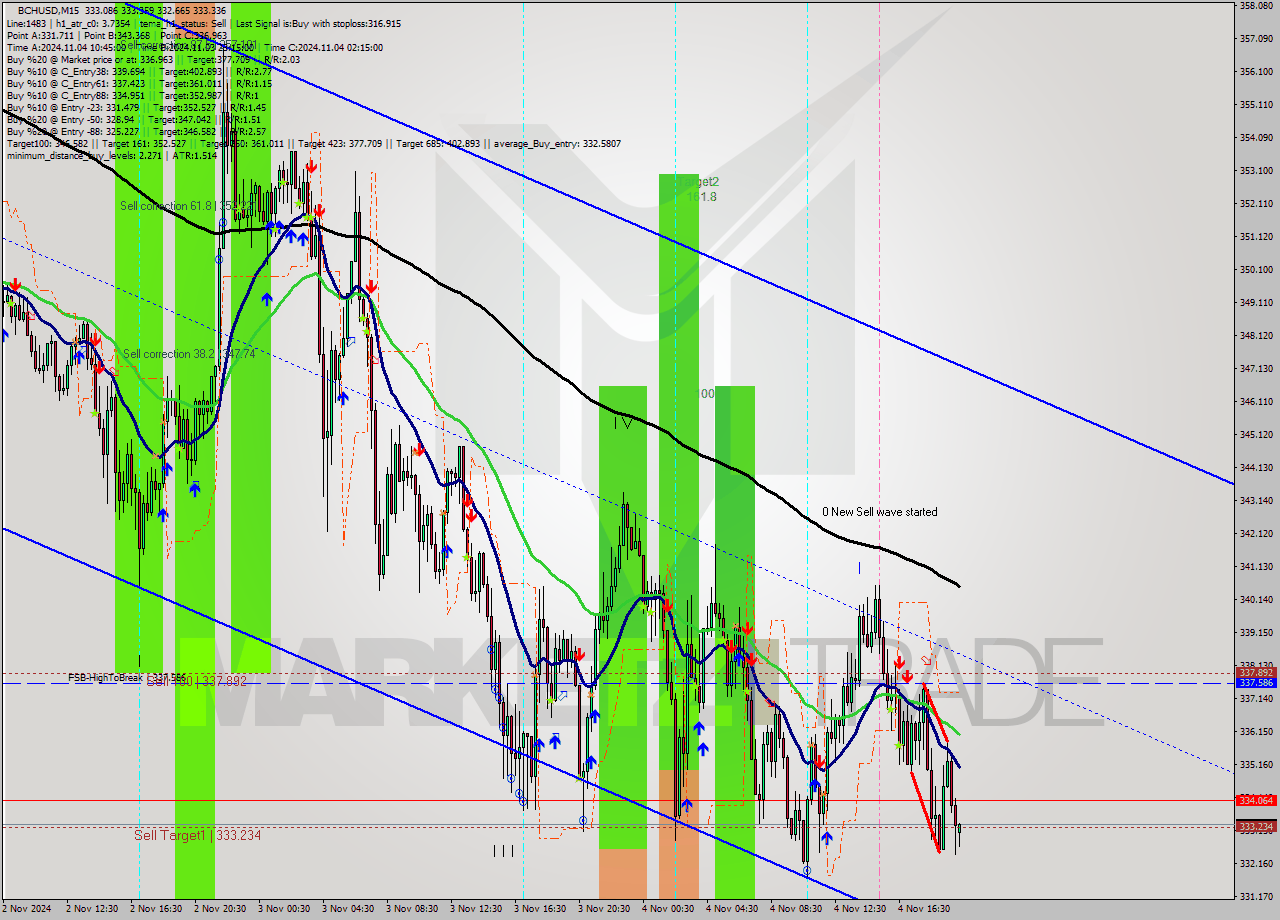Click the 'I I I' wave label near bottom
This screenshot has height=920, width=1280.
[502, 851]
